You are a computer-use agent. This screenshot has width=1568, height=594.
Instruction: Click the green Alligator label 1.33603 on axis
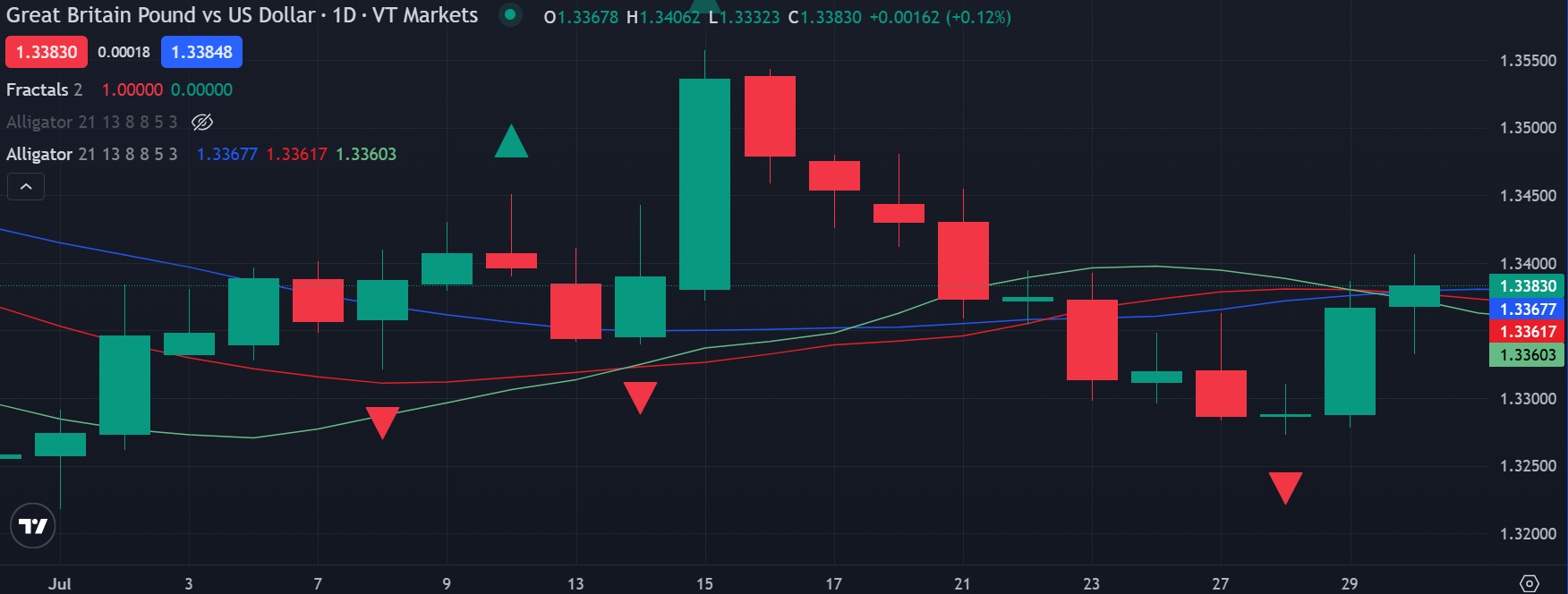1528,355
